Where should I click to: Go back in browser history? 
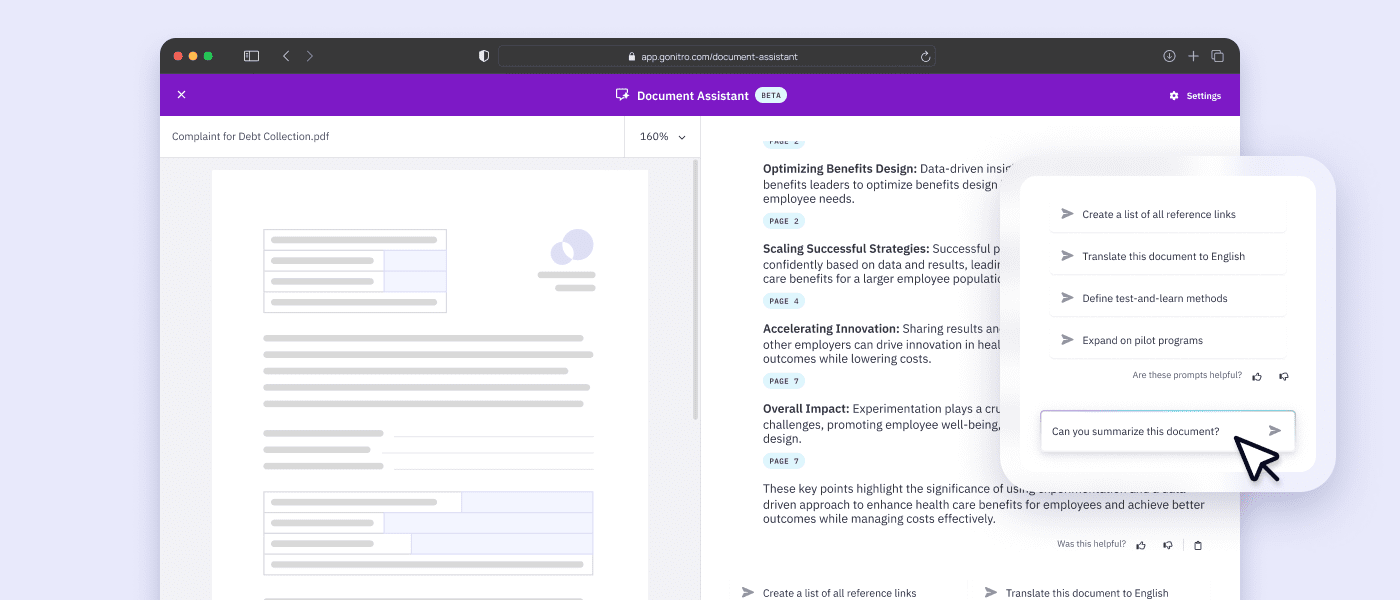point(286,57)
